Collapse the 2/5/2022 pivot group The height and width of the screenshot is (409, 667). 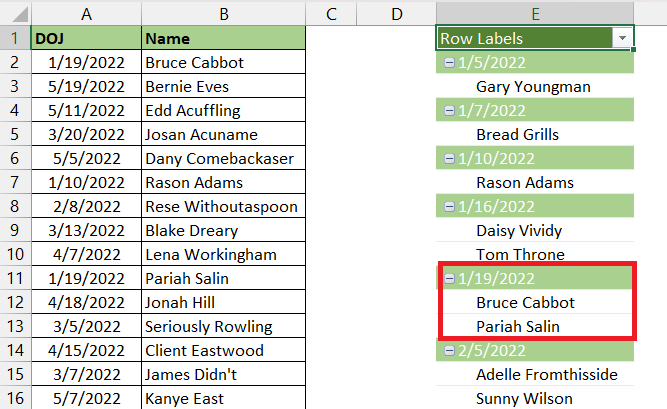tap(449, 351)
